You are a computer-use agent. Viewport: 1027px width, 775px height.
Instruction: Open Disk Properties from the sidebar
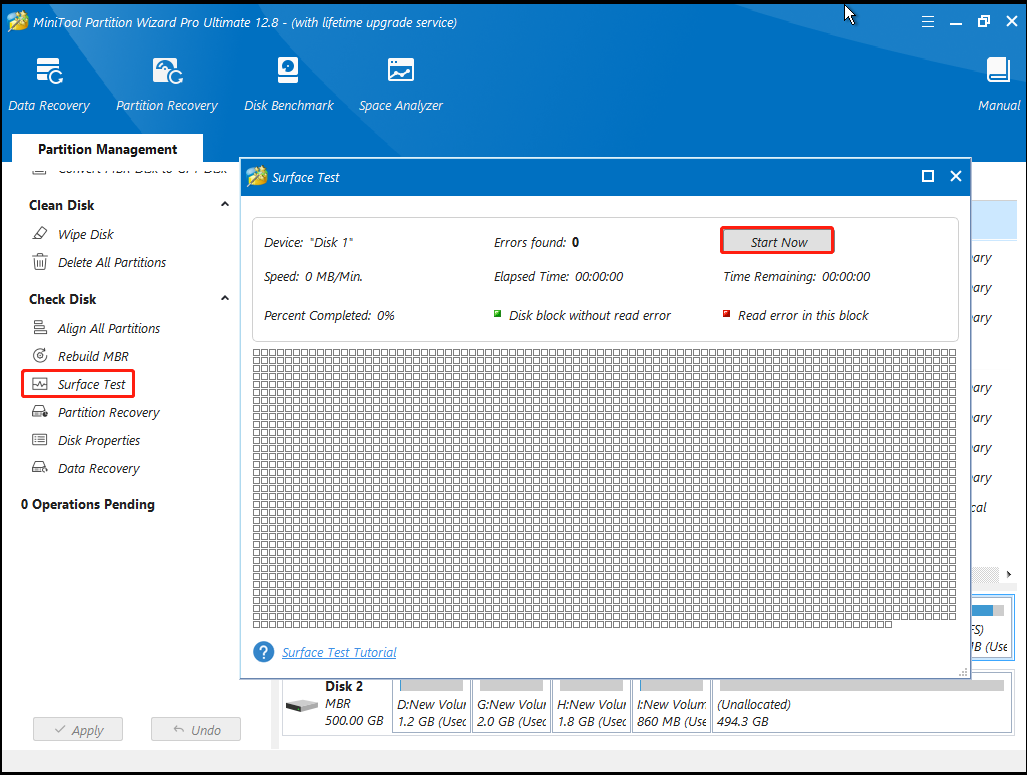pyautogui.click(x=98, y=440)
